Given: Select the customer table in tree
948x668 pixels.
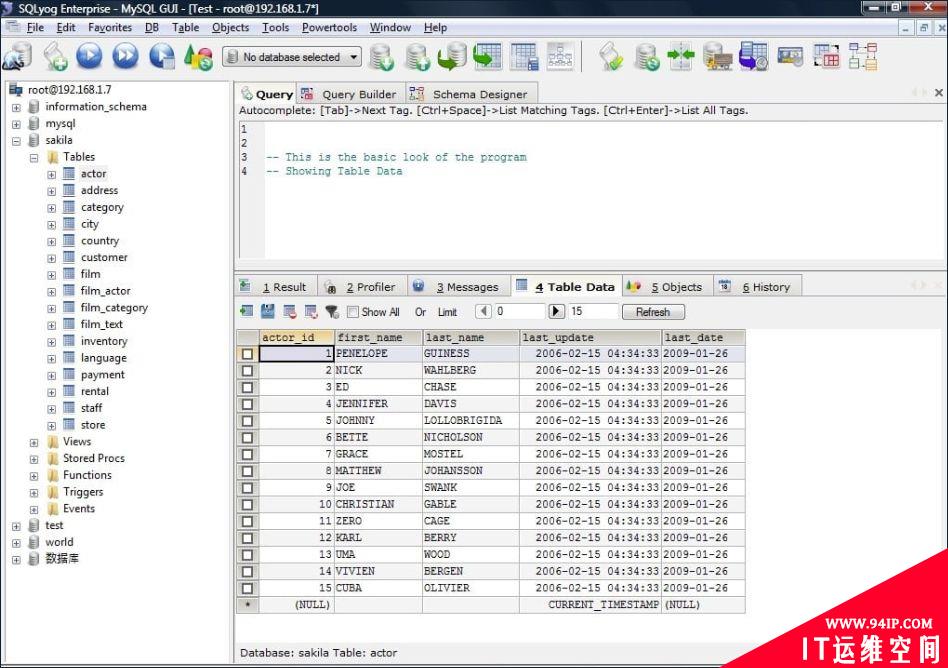Looking at the screenshot, I should pos(104,258).
